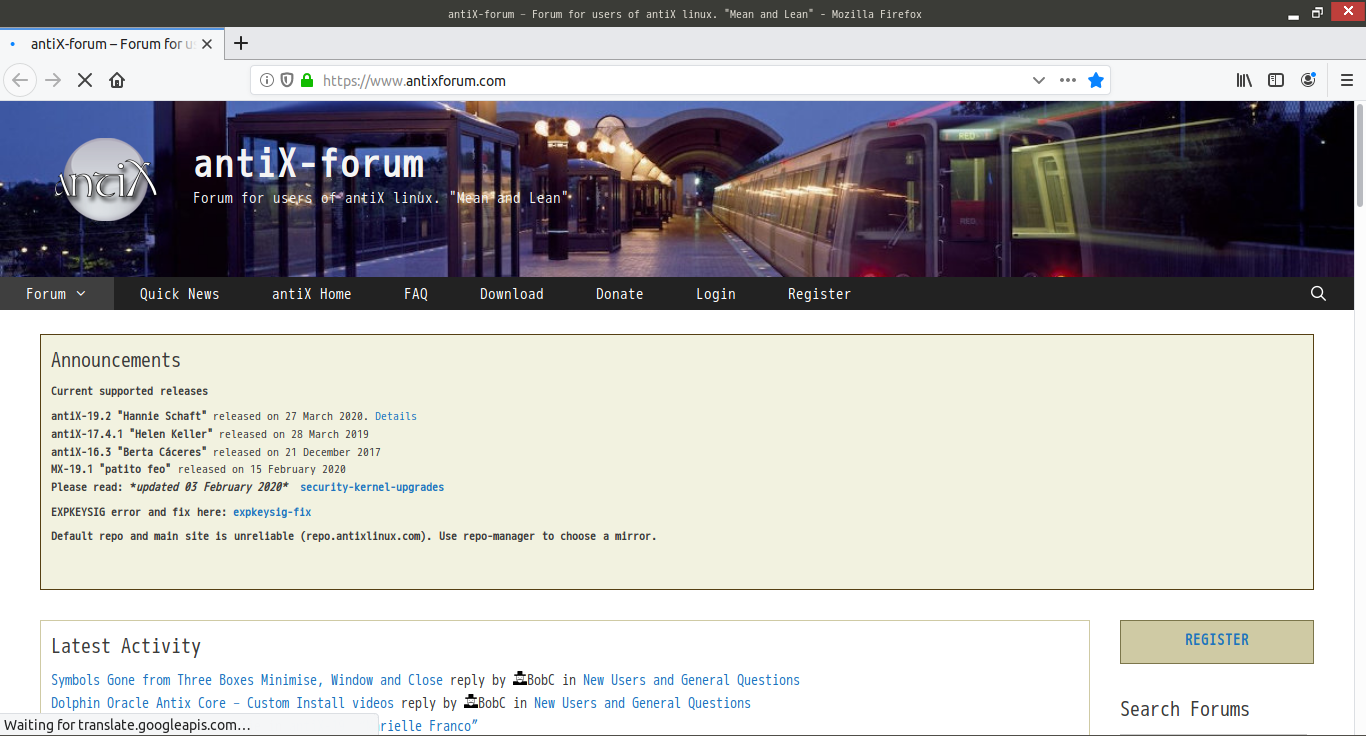The width and height of the screenshot is (1366, 736).
Task: Open page actions three-dot menu
Action: coord(1068,80)
